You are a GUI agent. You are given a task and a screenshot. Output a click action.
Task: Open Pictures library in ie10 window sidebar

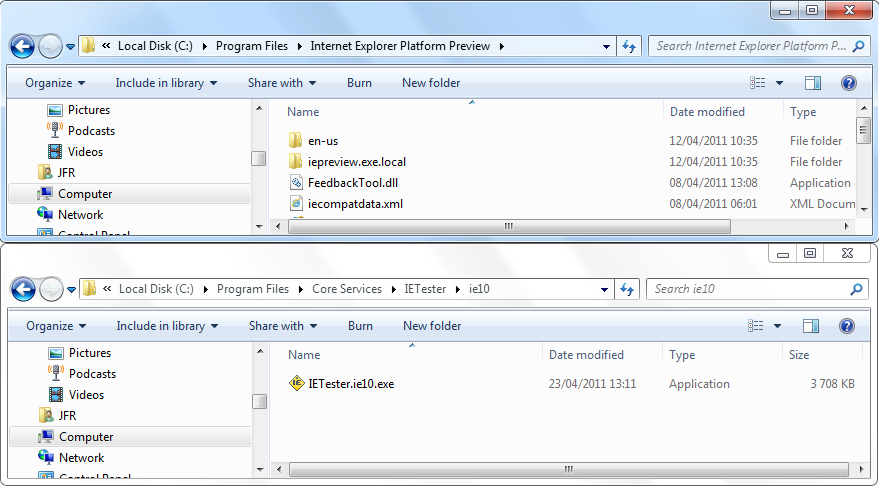(80, 353)
